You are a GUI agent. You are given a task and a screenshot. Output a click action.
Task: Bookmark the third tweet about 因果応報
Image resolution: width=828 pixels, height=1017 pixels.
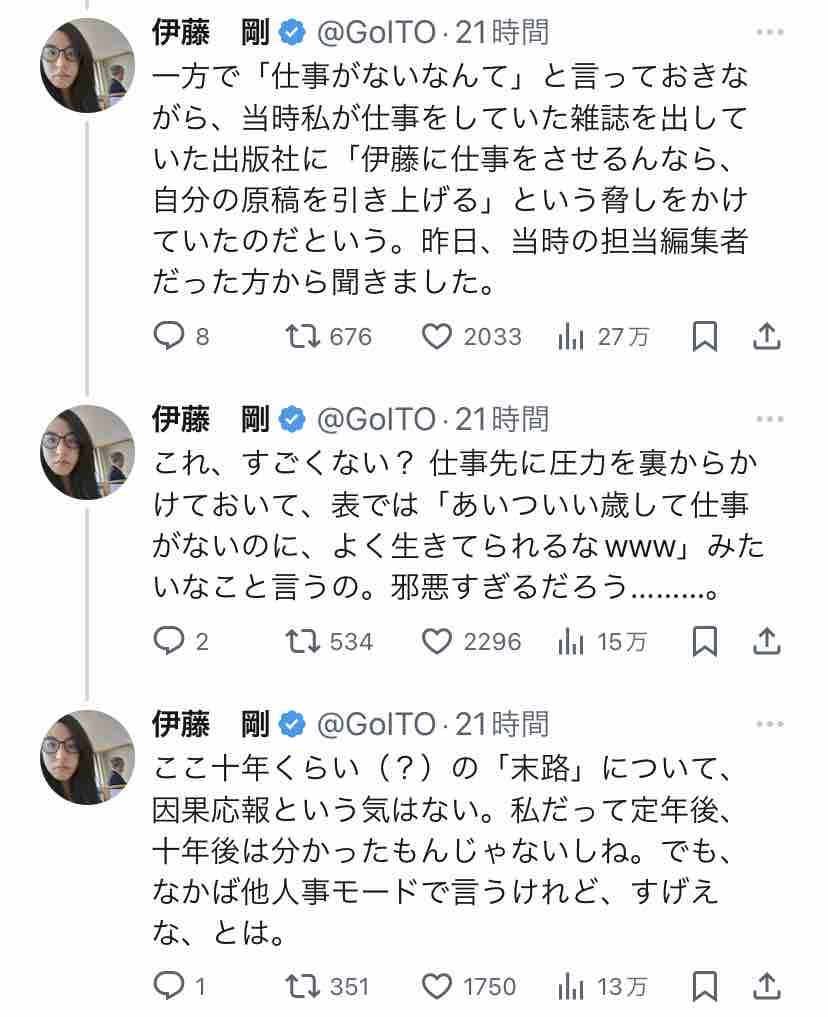click(x=705, y=987)
